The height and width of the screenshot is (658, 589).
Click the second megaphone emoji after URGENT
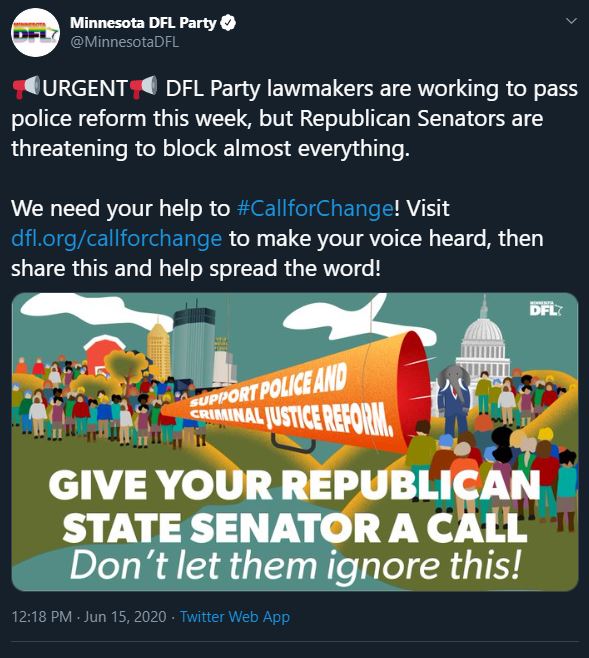(143, 87)
